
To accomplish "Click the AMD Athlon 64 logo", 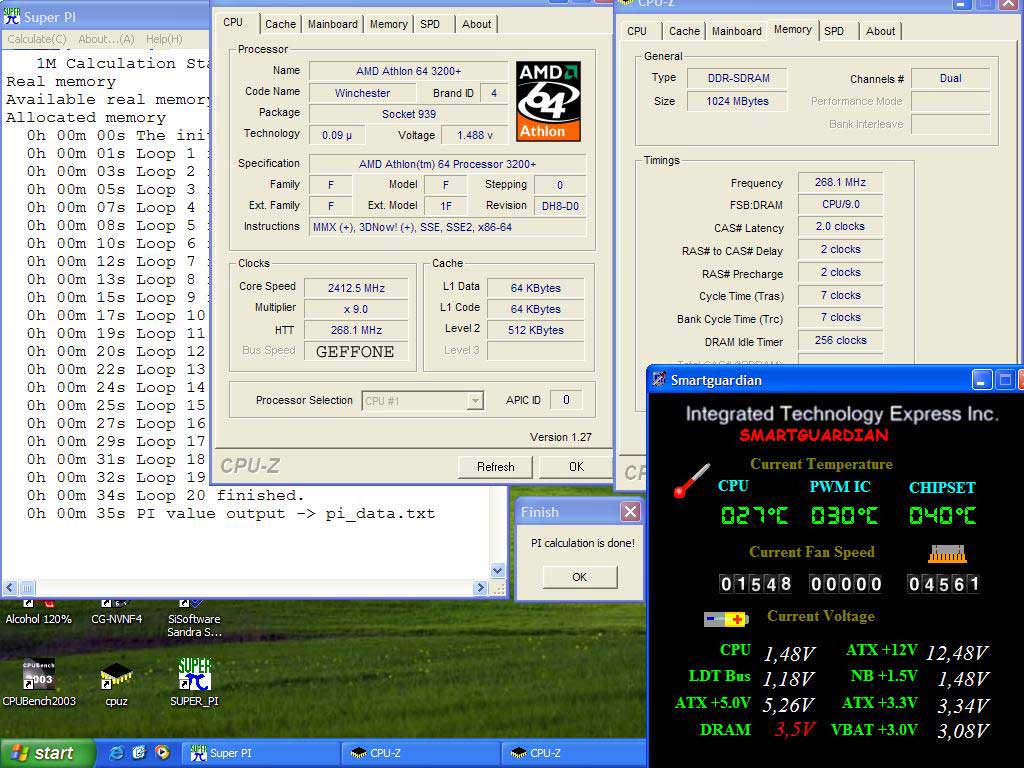I will [x=548, y=101].
